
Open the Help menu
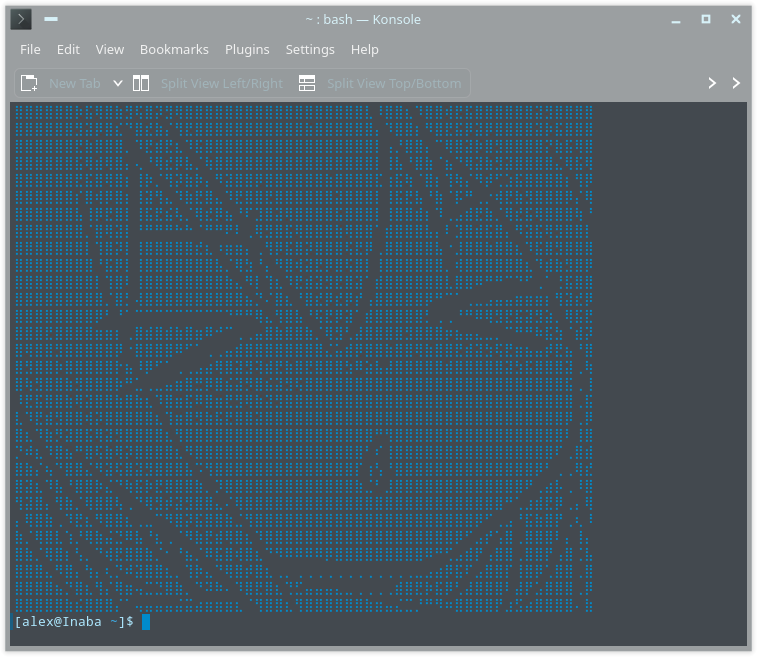pyautogui.click(x=364, y=49)
